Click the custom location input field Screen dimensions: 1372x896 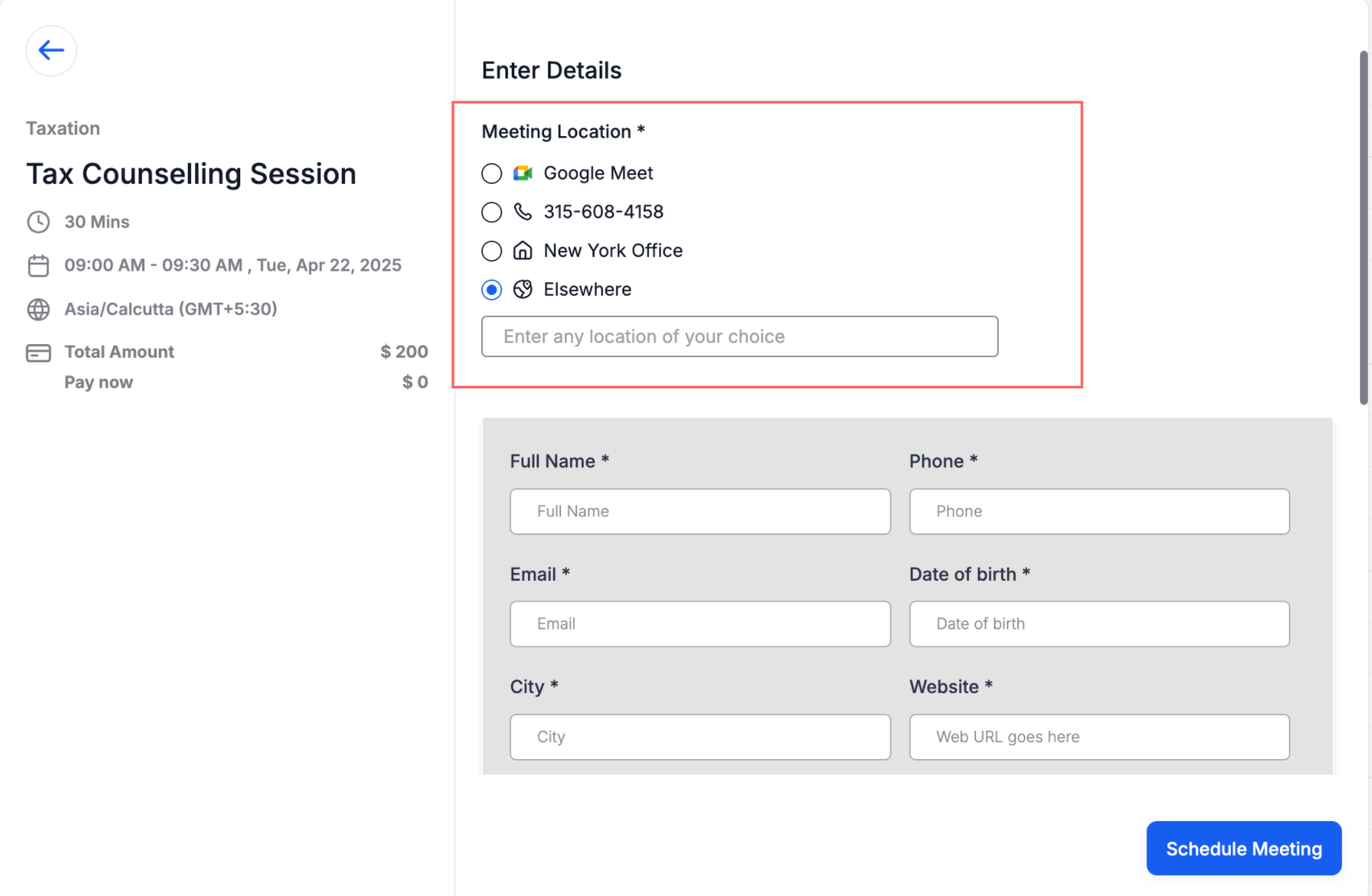point(739,337)
